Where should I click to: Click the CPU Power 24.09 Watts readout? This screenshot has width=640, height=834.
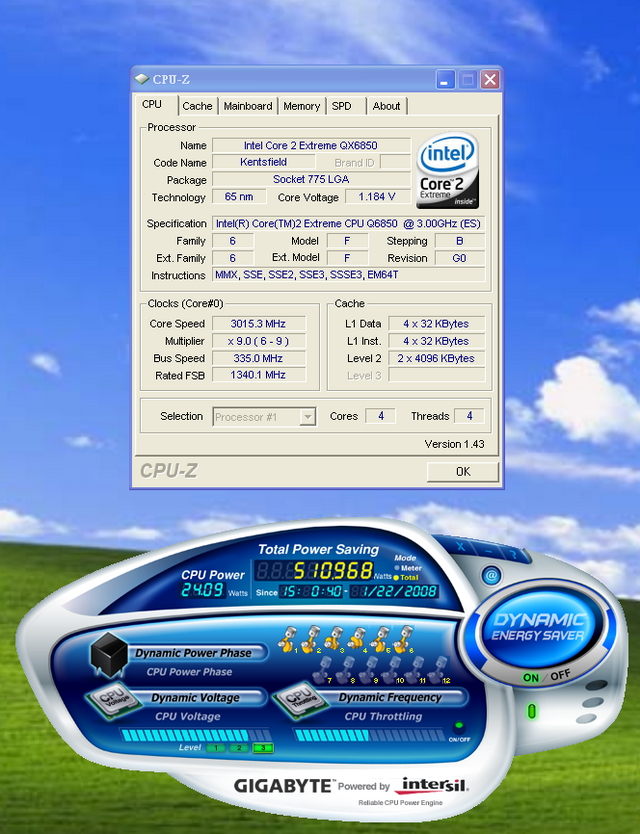click(x=203, y=589)
